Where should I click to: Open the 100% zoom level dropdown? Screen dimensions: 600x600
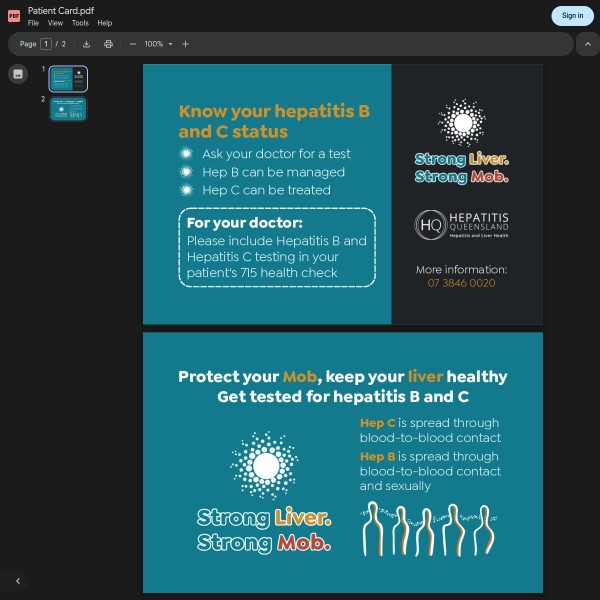point(158,44)
